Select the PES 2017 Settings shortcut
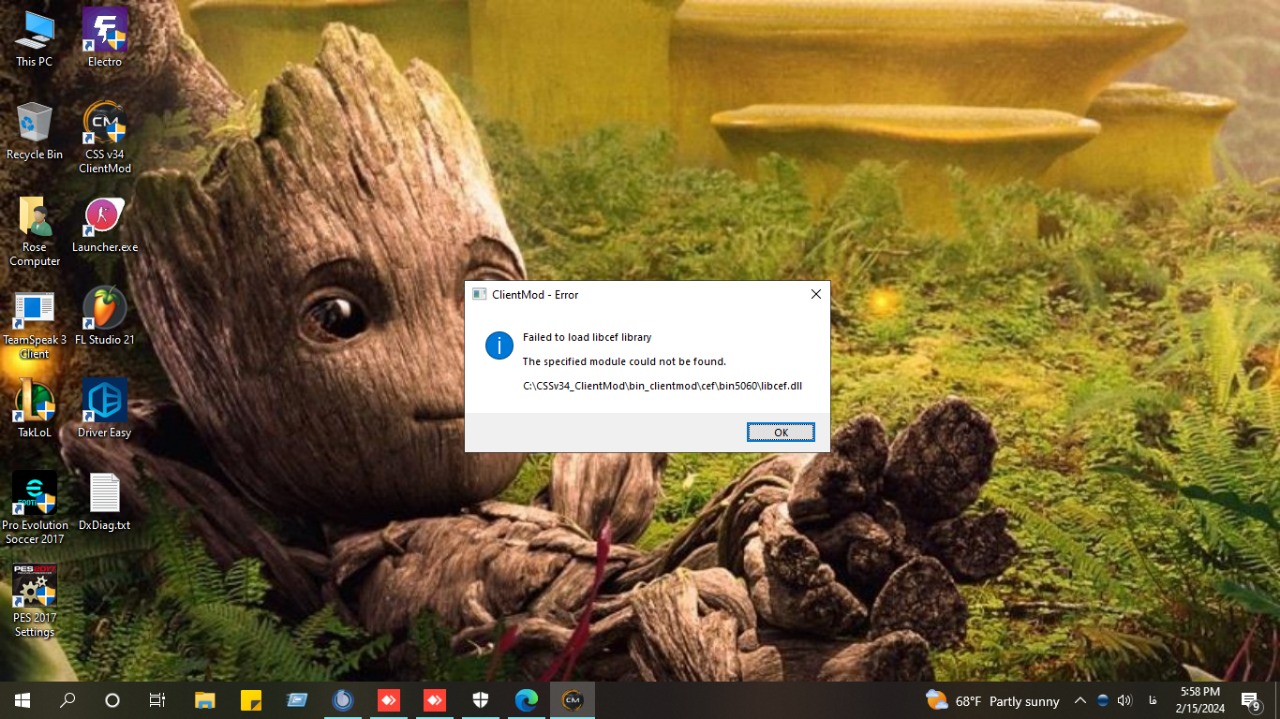The image size is (1280, 719). click(x=34, y=601)
